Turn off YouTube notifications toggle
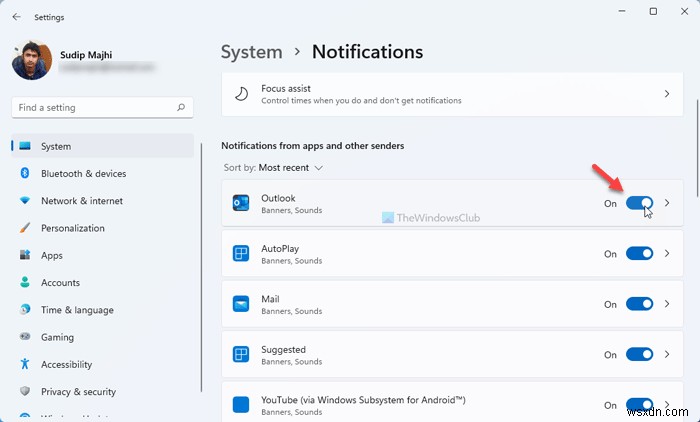The image size is (700, 422). pos(639,405)
